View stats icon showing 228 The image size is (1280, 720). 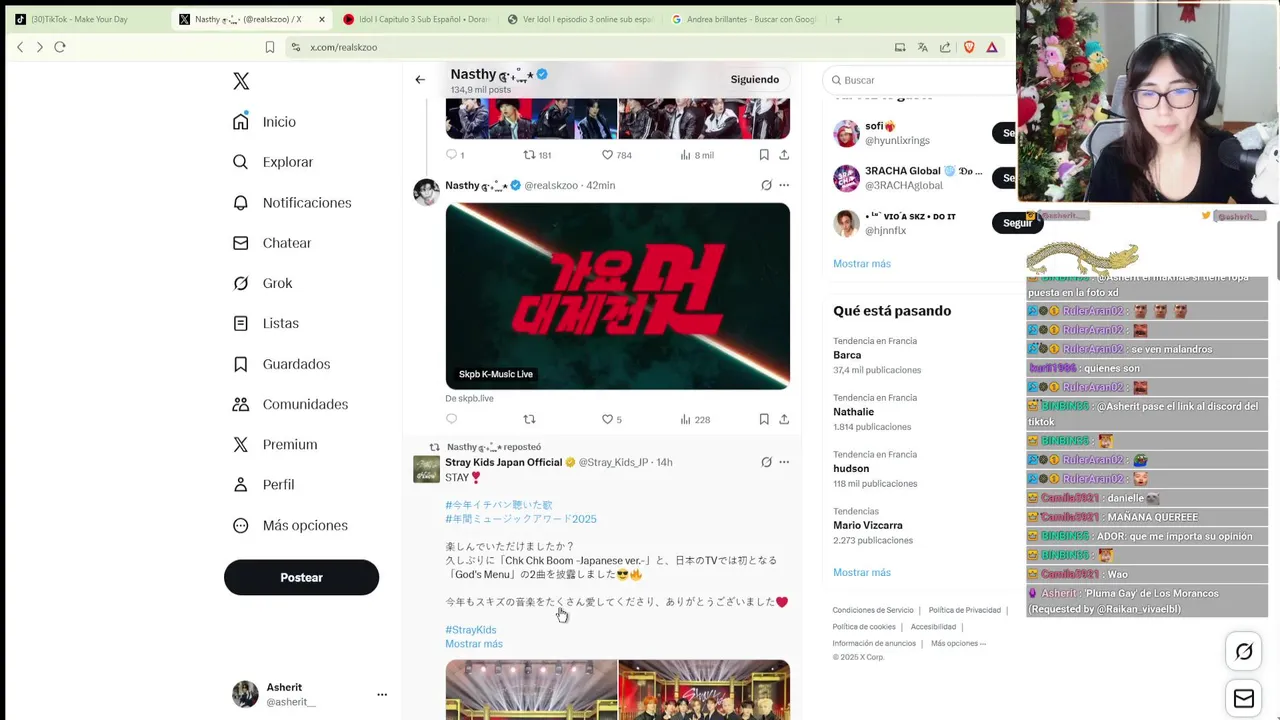point(686,419)
